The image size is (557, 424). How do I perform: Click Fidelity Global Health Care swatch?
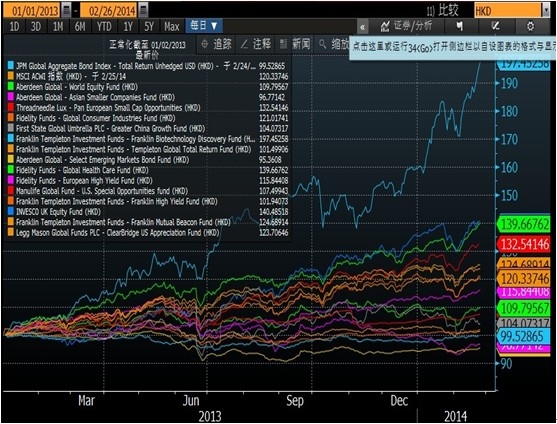click(x=11, y=170)
